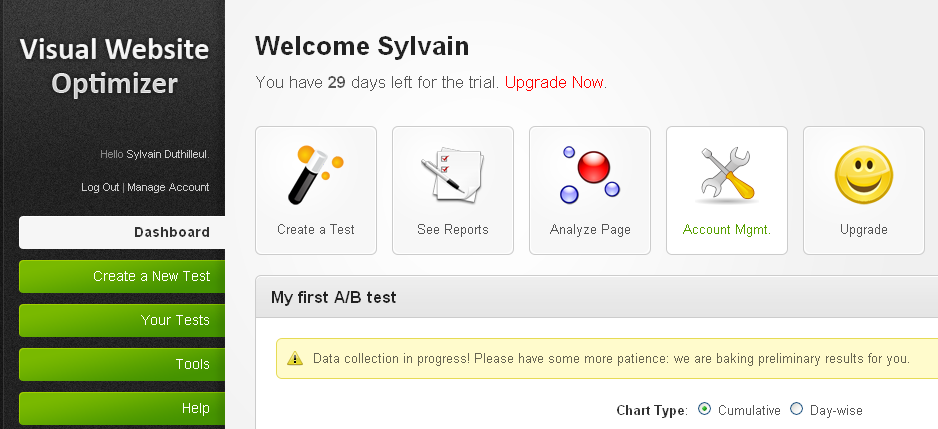The image size is (938, 429).
Task: Click the red Upgrade Now link
Action: (554, 83)
